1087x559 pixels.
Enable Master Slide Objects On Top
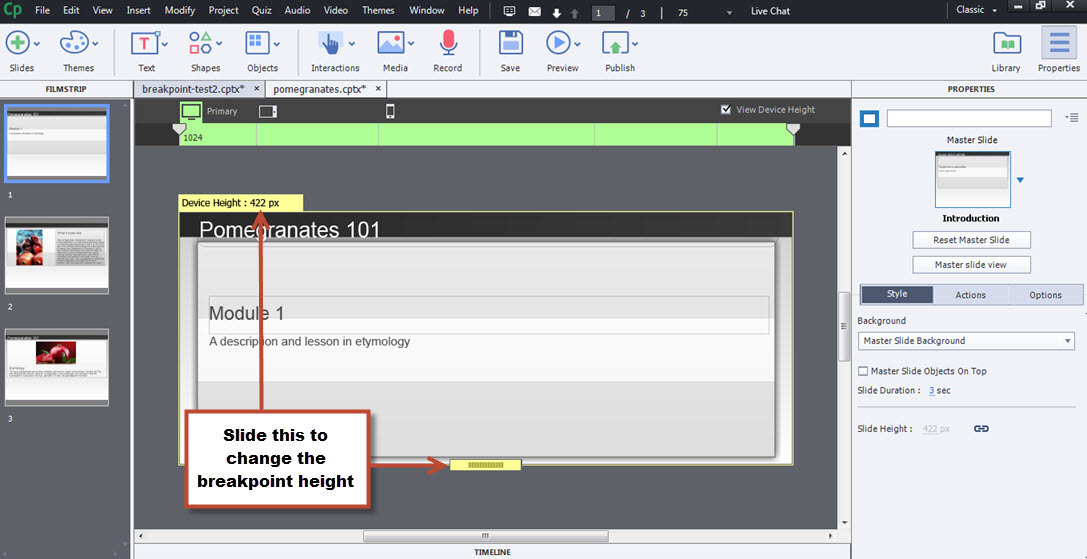tap(863, 371)
